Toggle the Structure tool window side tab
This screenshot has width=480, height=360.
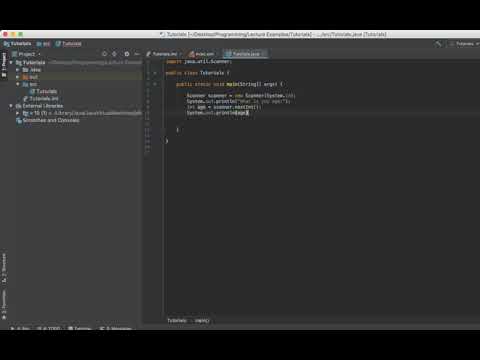(4, 269)
